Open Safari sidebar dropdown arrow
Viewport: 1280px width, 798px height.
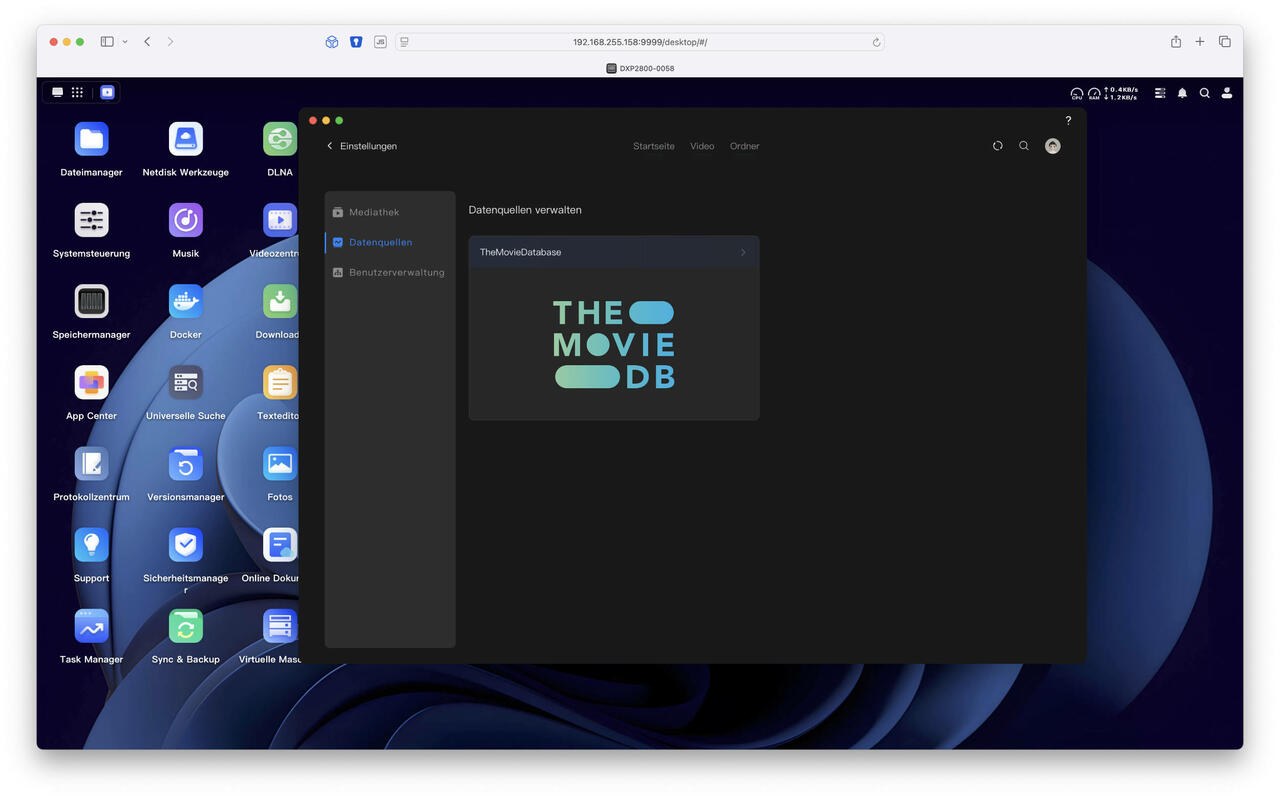125,42
